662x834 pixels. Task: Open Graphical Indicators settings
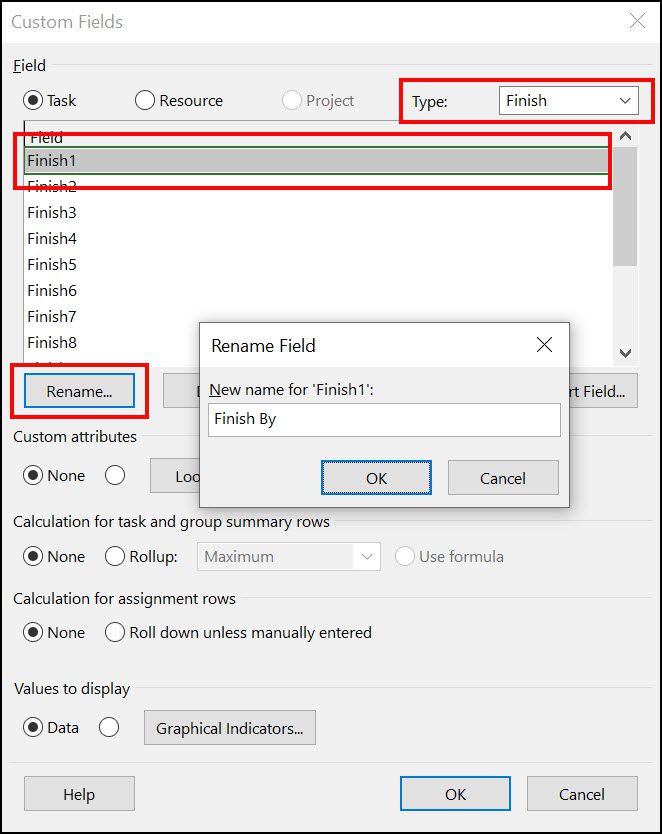[230, 728]
